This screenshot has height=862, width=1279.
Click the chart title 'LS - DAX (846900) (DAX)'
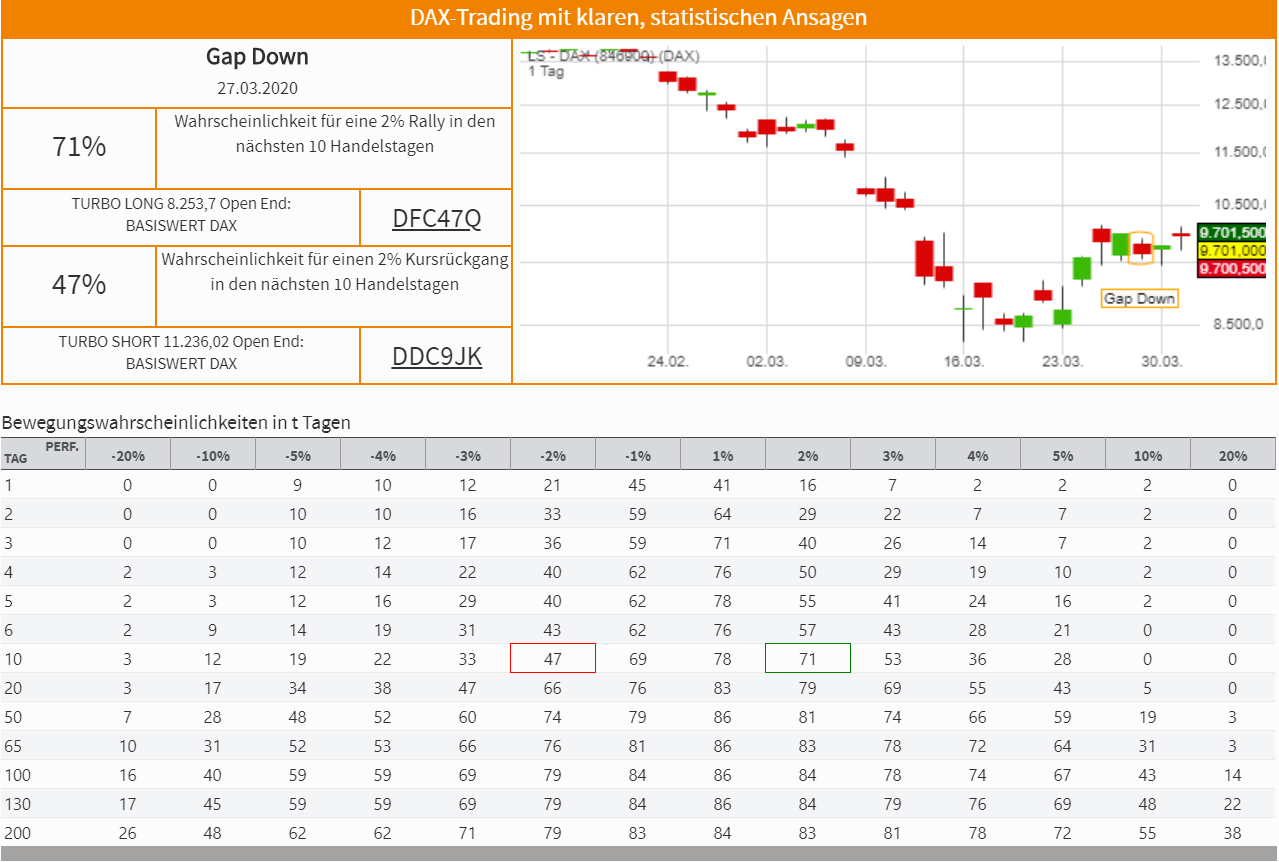[x=613, y=56]
